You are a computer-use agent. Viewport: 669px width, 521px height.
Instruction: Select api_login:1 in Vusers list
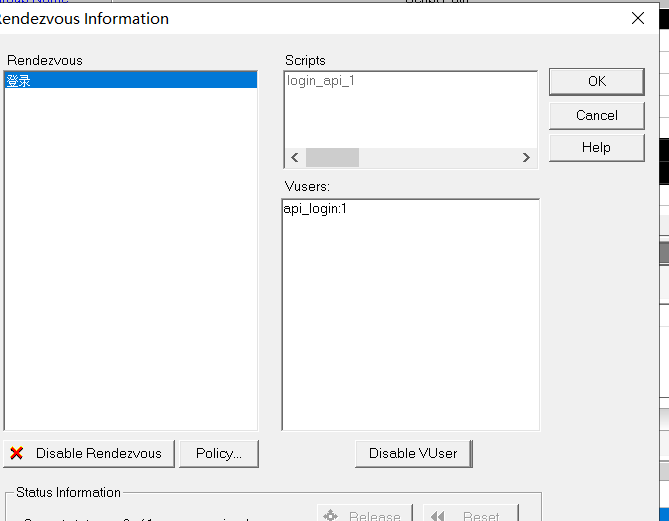[x=315, y=208]
